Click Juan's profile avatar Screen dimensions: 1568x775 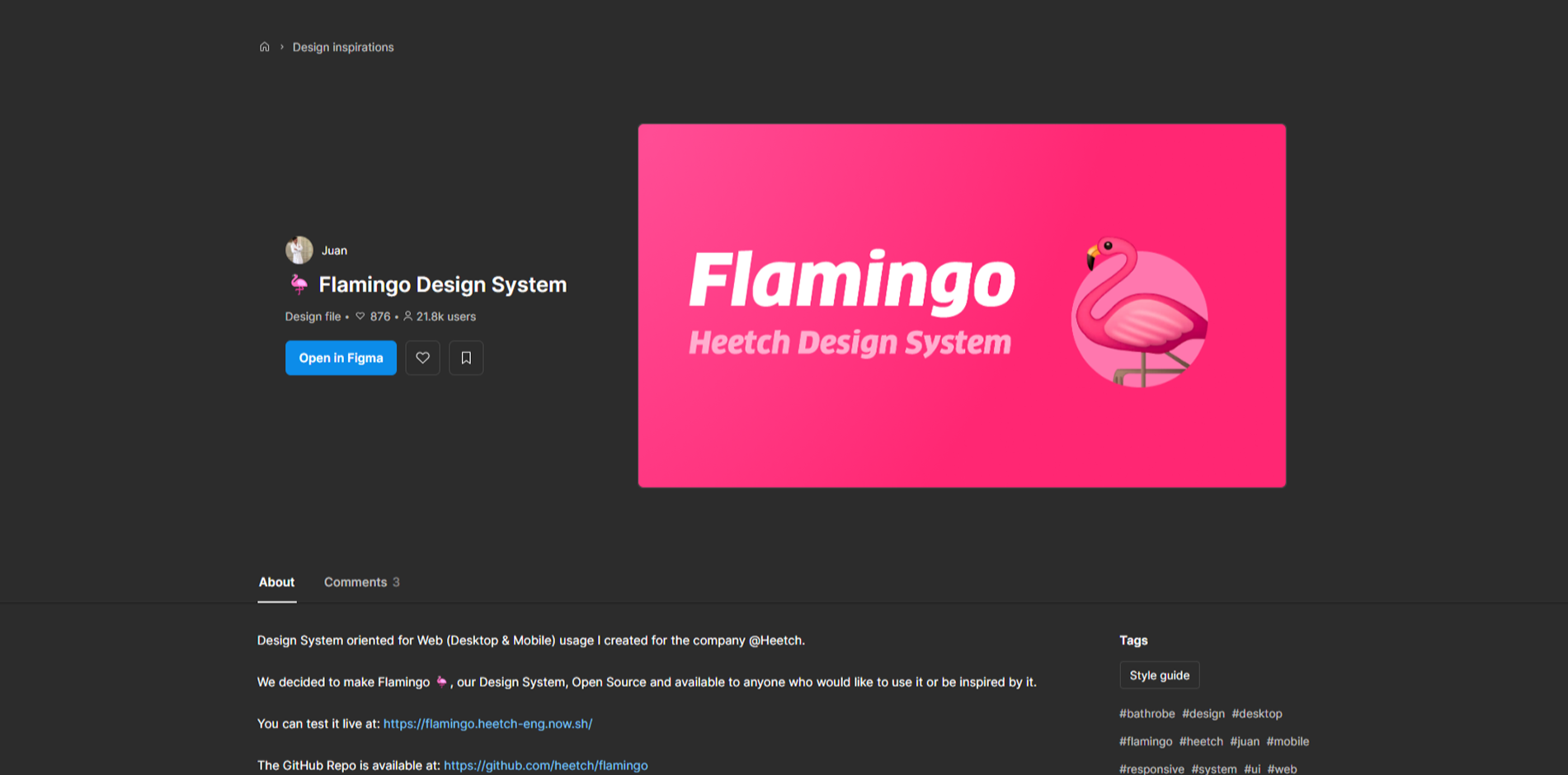[x=299, y=250]
